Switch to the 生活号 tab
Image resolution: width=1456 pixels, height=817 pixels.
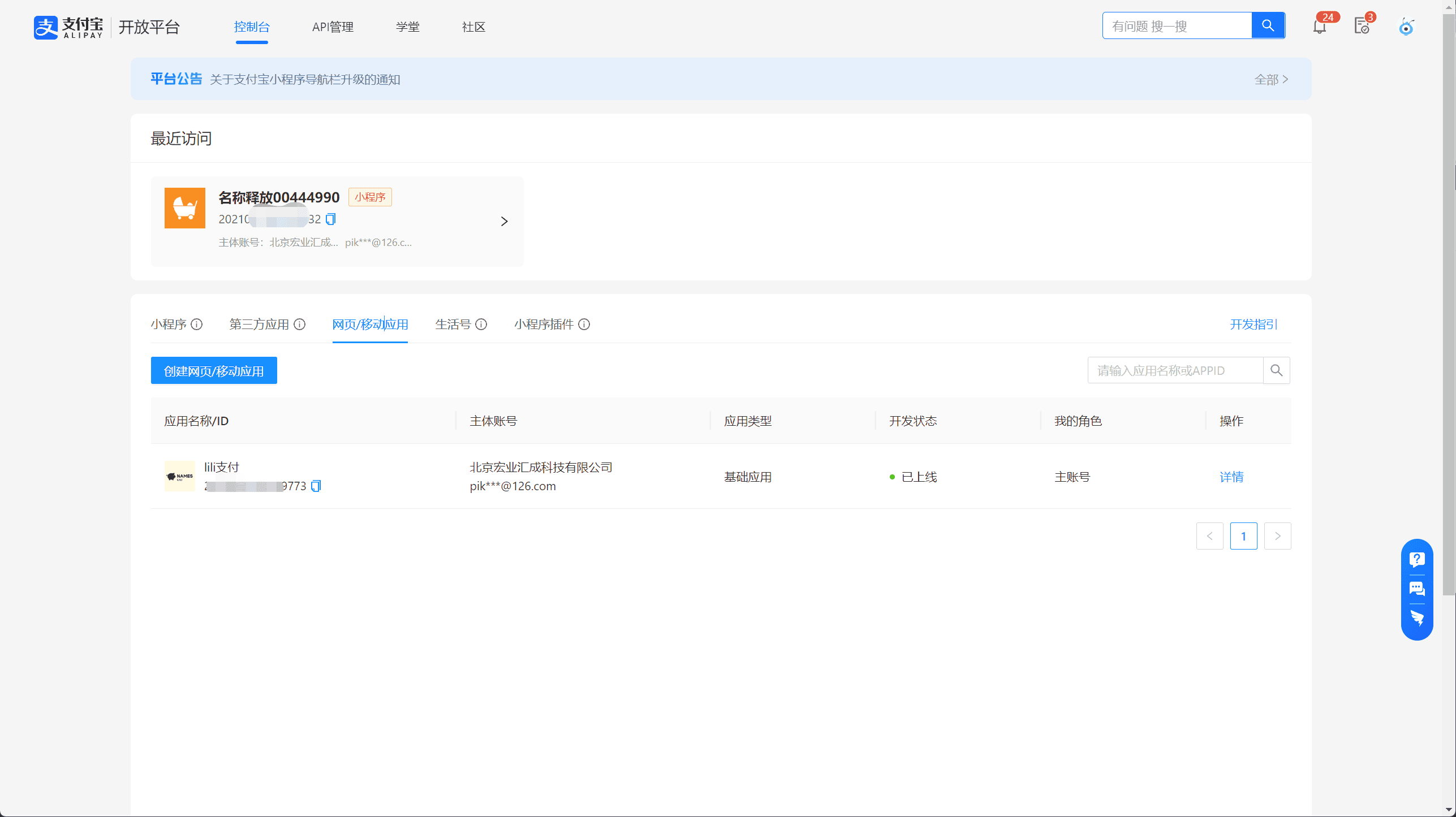coord(453,324)
